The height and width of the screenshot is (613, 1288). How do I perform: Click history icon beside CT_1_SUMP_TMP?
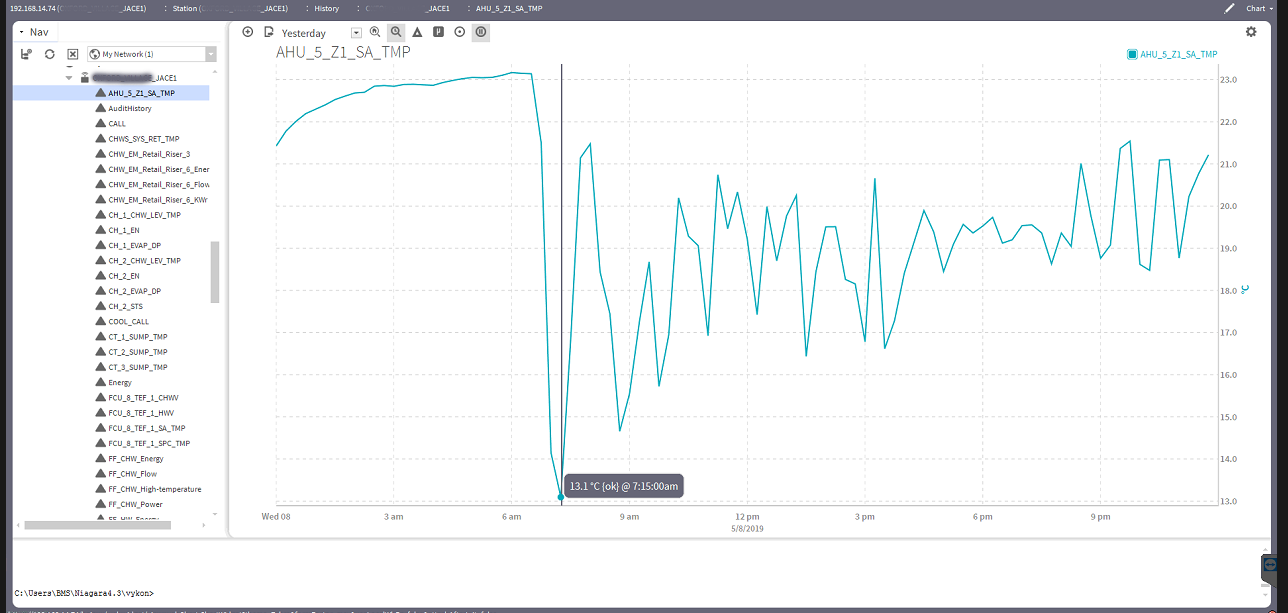click(x=100, y=336)
